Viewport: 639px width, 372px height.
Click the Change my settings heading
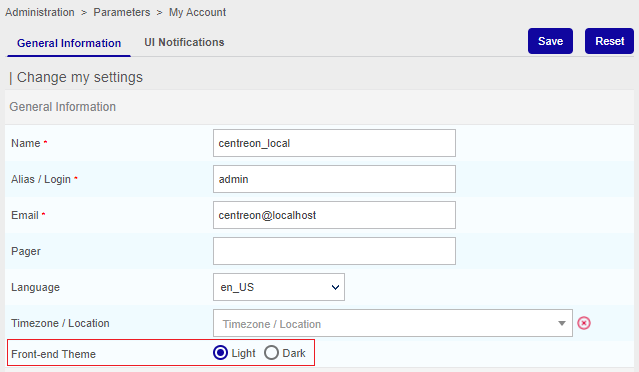tap(80, 77)
